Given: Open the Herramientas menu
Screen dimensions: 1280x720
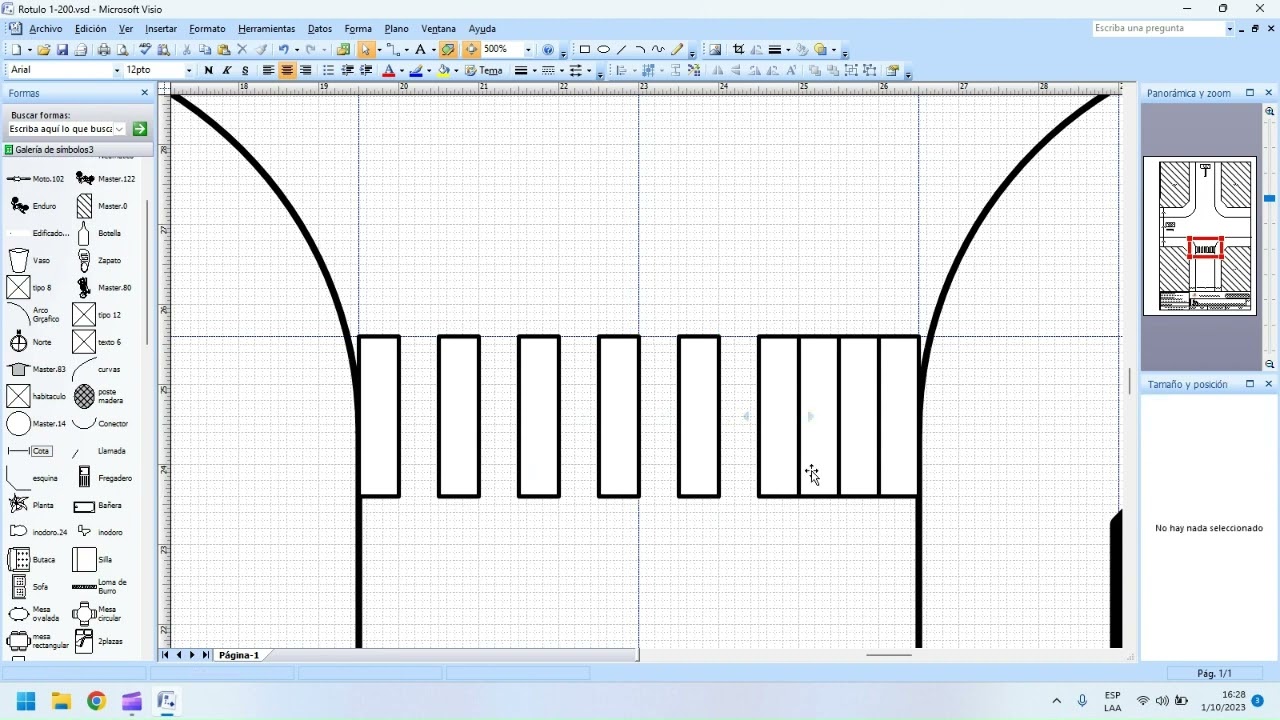Looking at the screenshot, I should coord(266,29).
